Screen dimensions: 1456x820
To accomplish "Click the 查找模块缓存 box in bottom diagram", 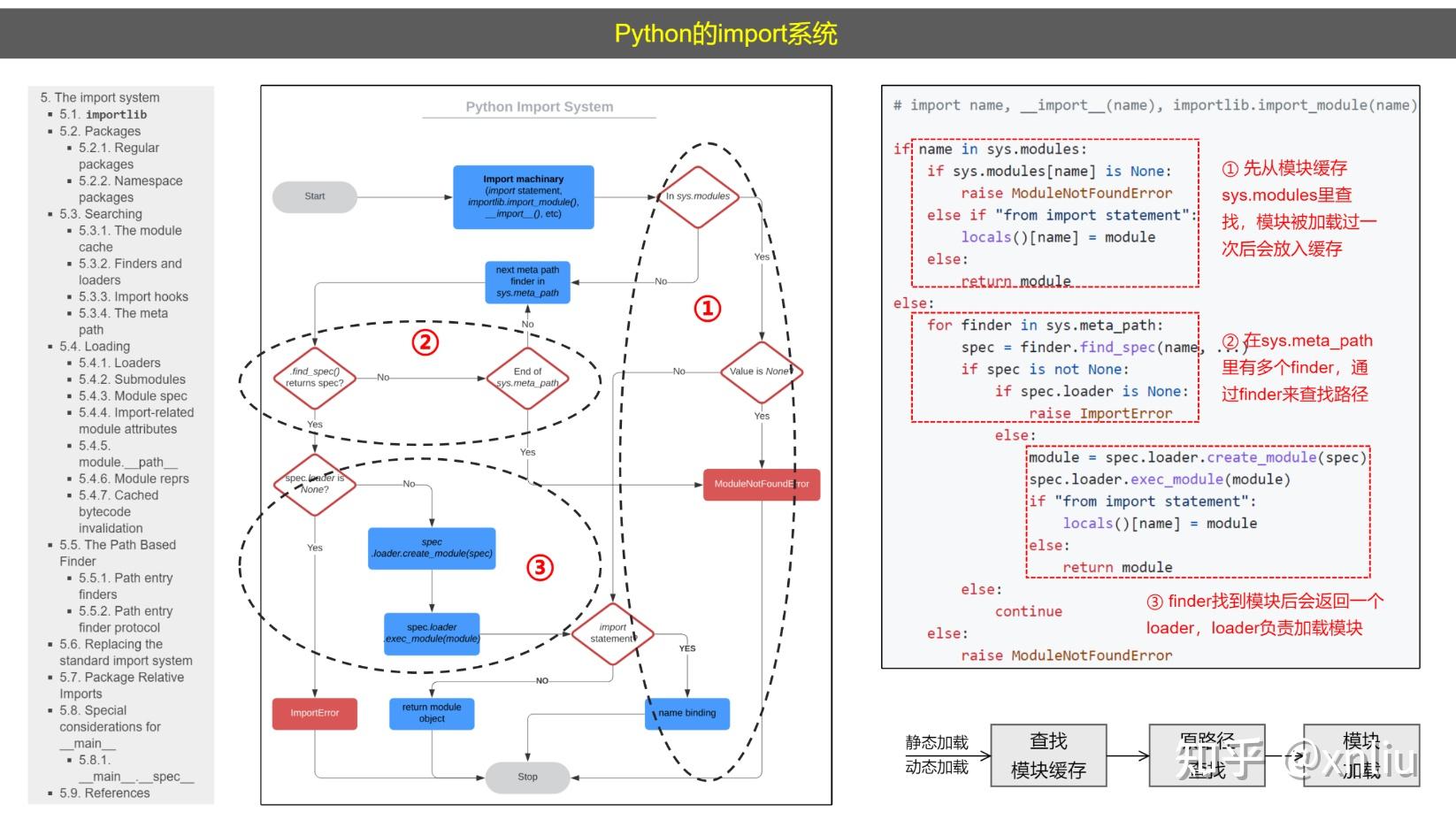I will pyautogui.click(x=1051, y=753).
